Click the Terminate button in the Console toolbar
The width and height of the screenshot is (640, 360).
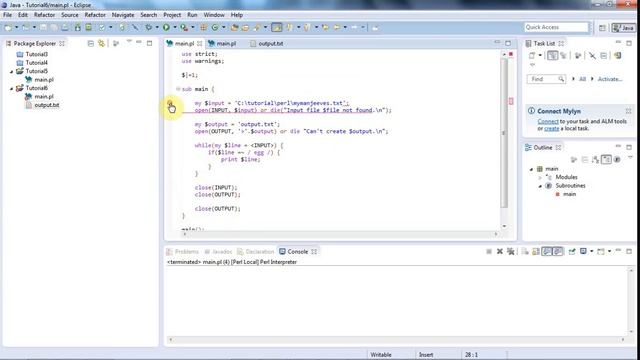point(489,251)
